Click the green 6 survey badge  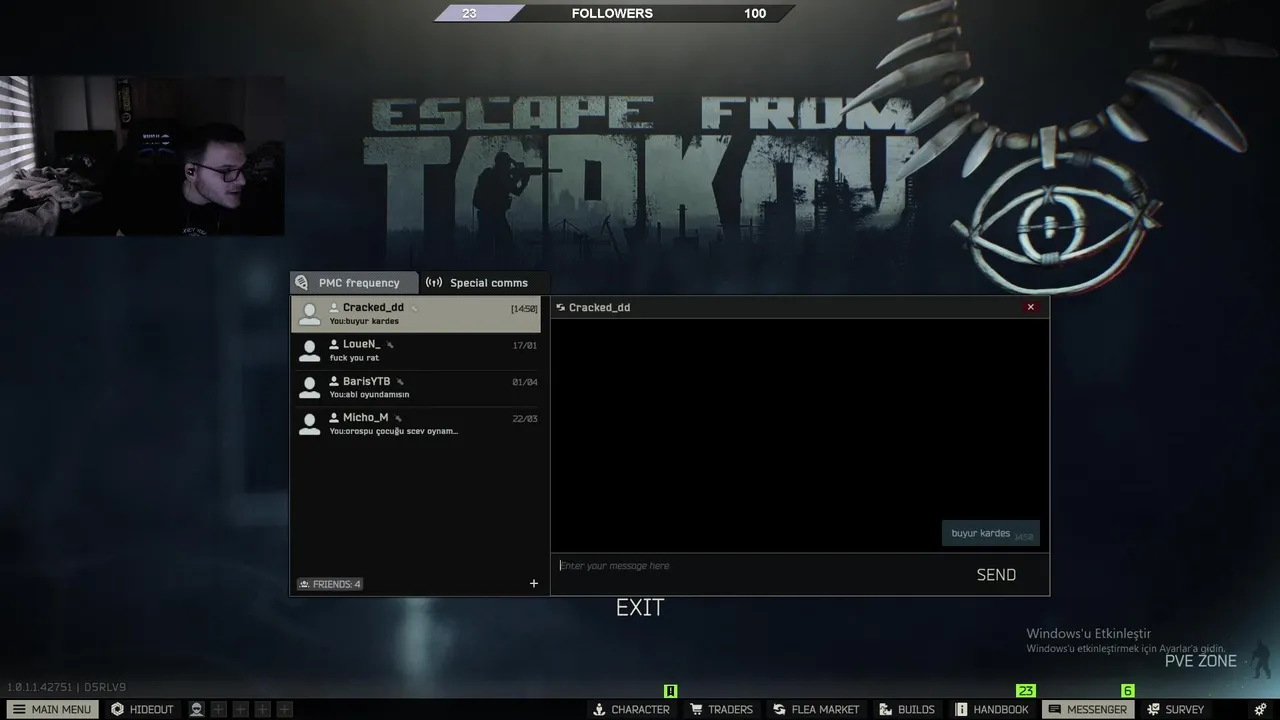click(1128, 691)
